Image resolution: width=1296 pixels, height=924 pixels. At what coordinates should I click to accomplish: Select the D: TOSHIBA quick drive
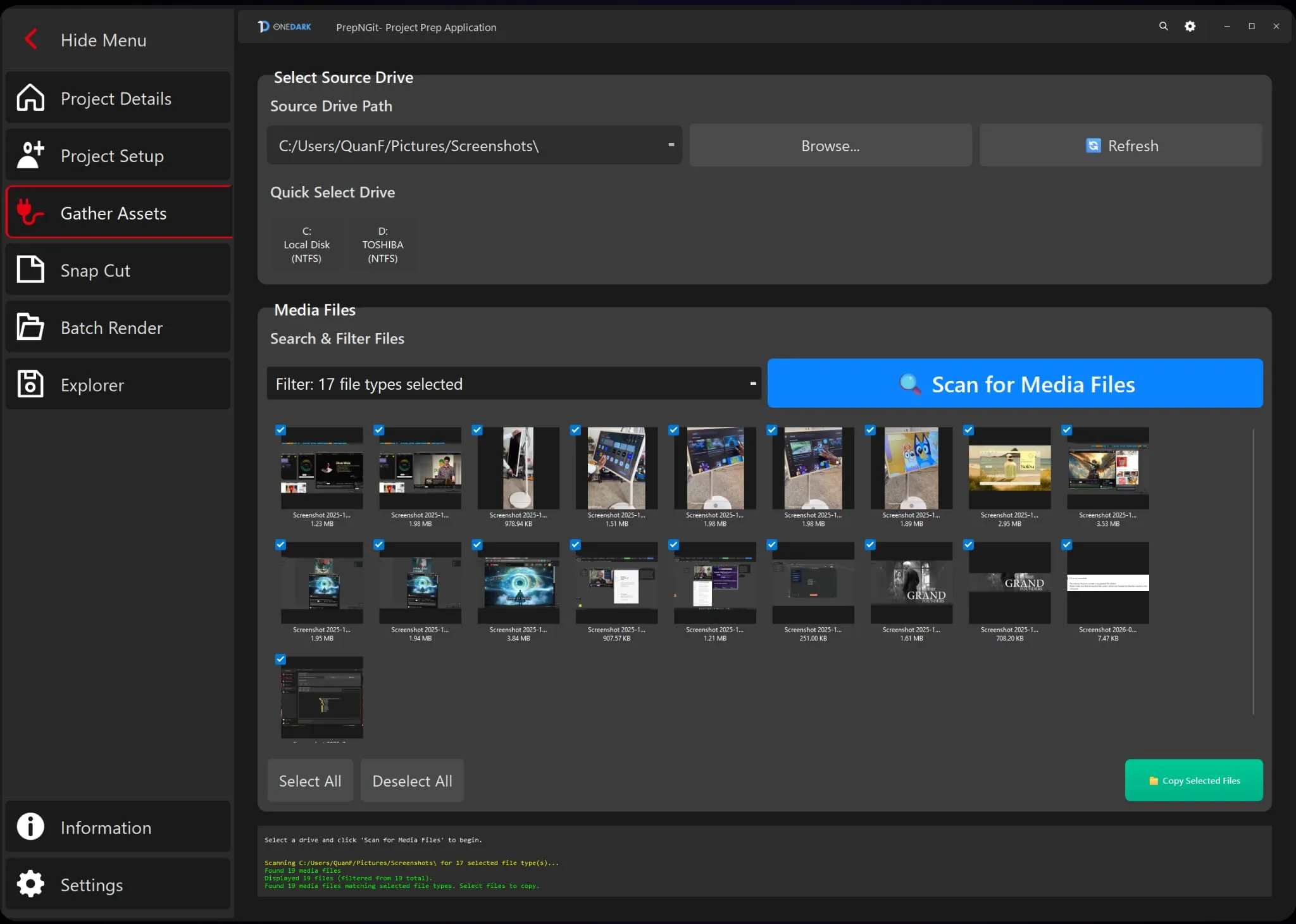click(x=383, y=244)
